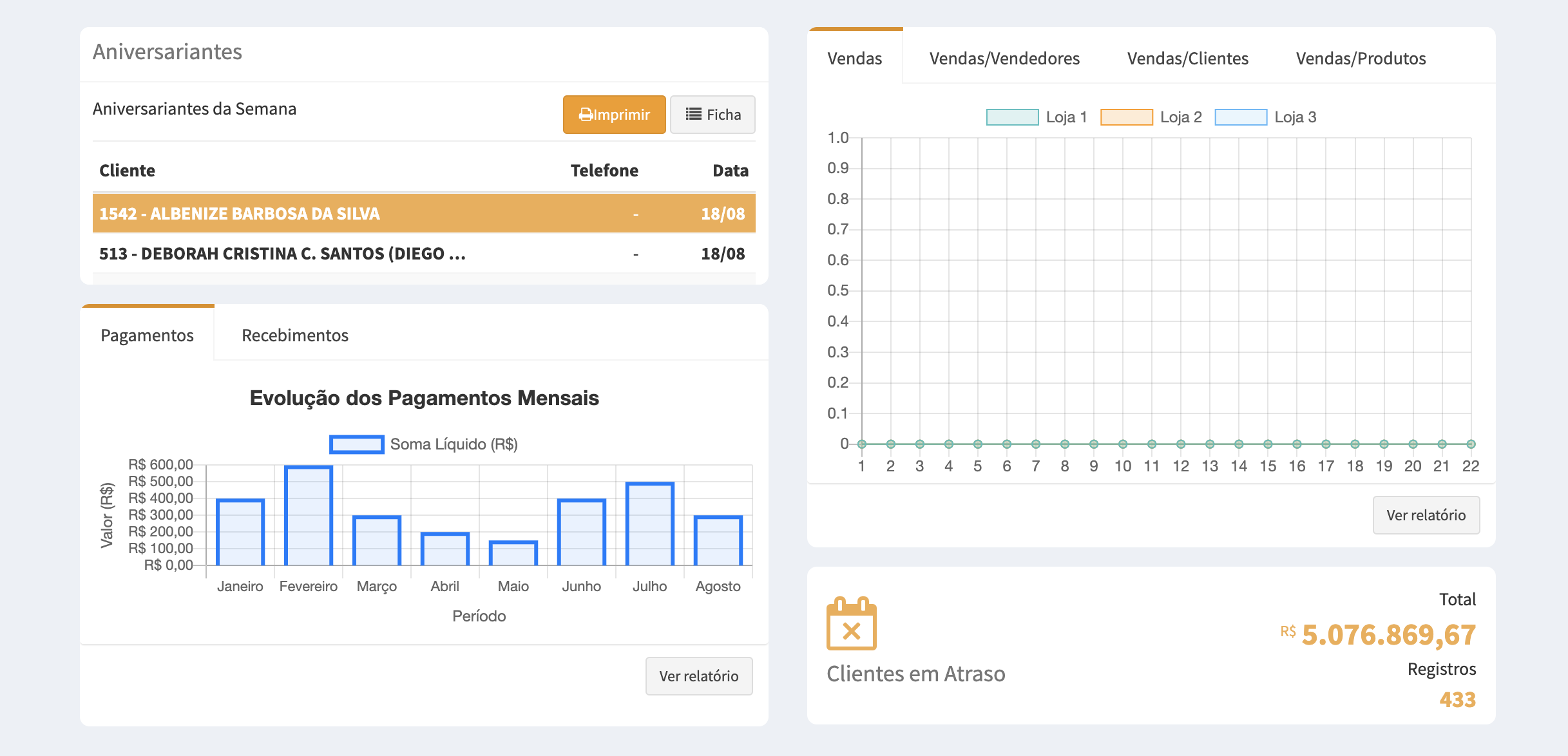The height and width of the screenshot is (756, 1568).
Task: Click the Fevereiro bar in payments chart
Action: 309,516
